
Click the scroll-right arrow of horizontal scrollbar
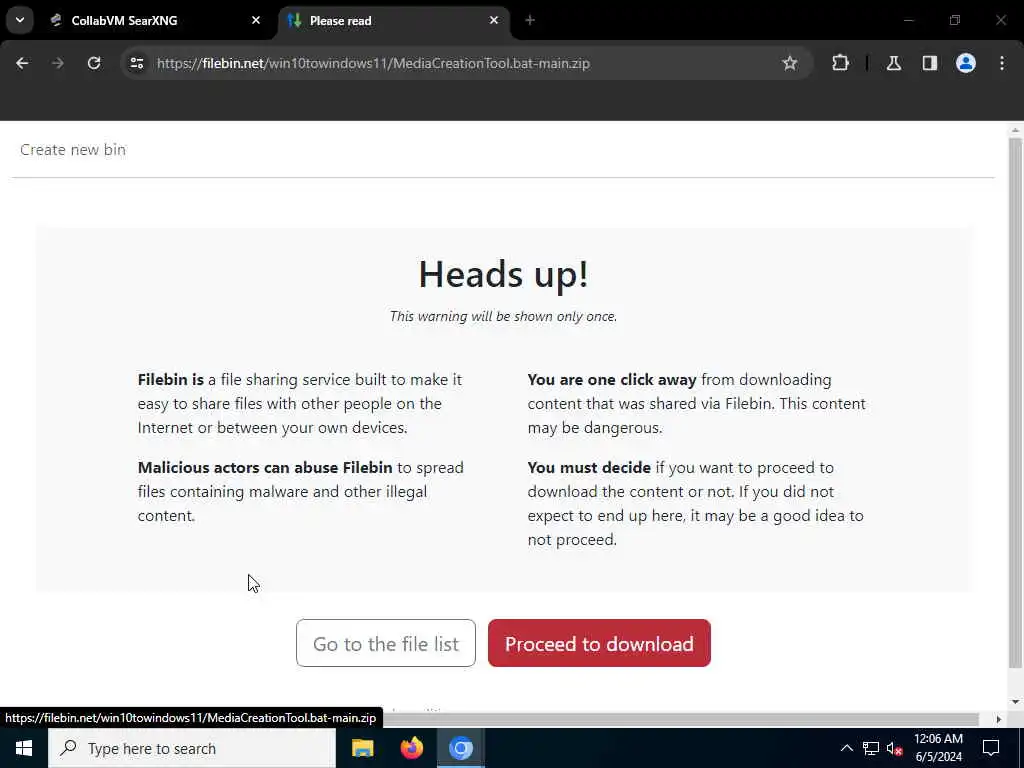999,719
